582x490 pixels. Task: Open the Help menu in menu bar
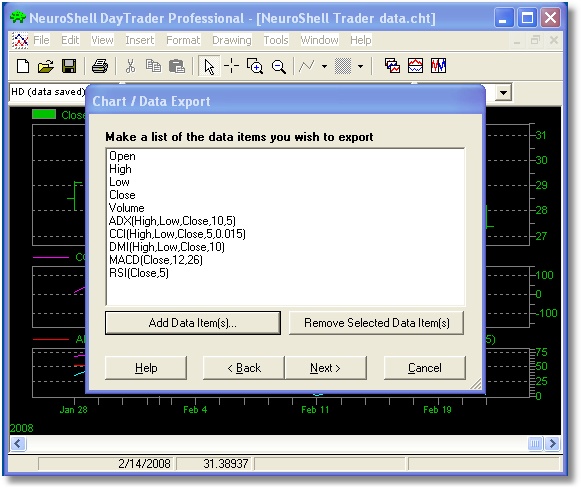(x=360, y=40)
